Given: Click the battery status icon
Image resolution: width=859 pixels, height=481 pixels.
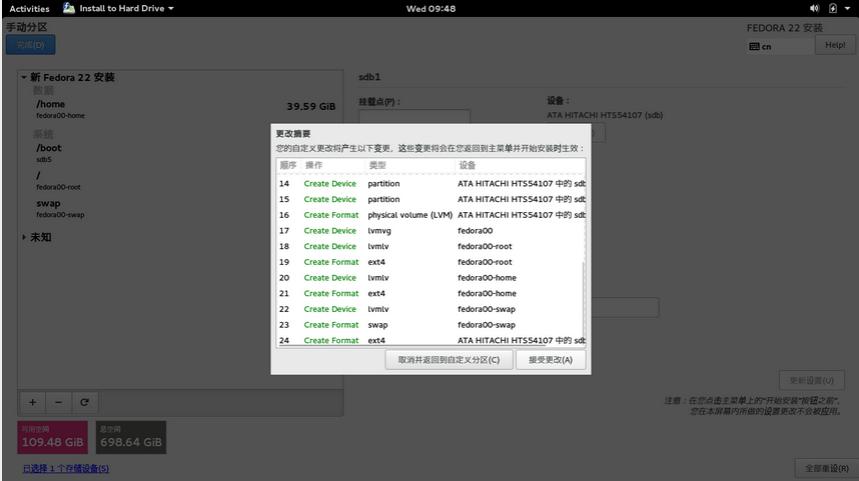Looking at the screenshot, I should point(833,8).
